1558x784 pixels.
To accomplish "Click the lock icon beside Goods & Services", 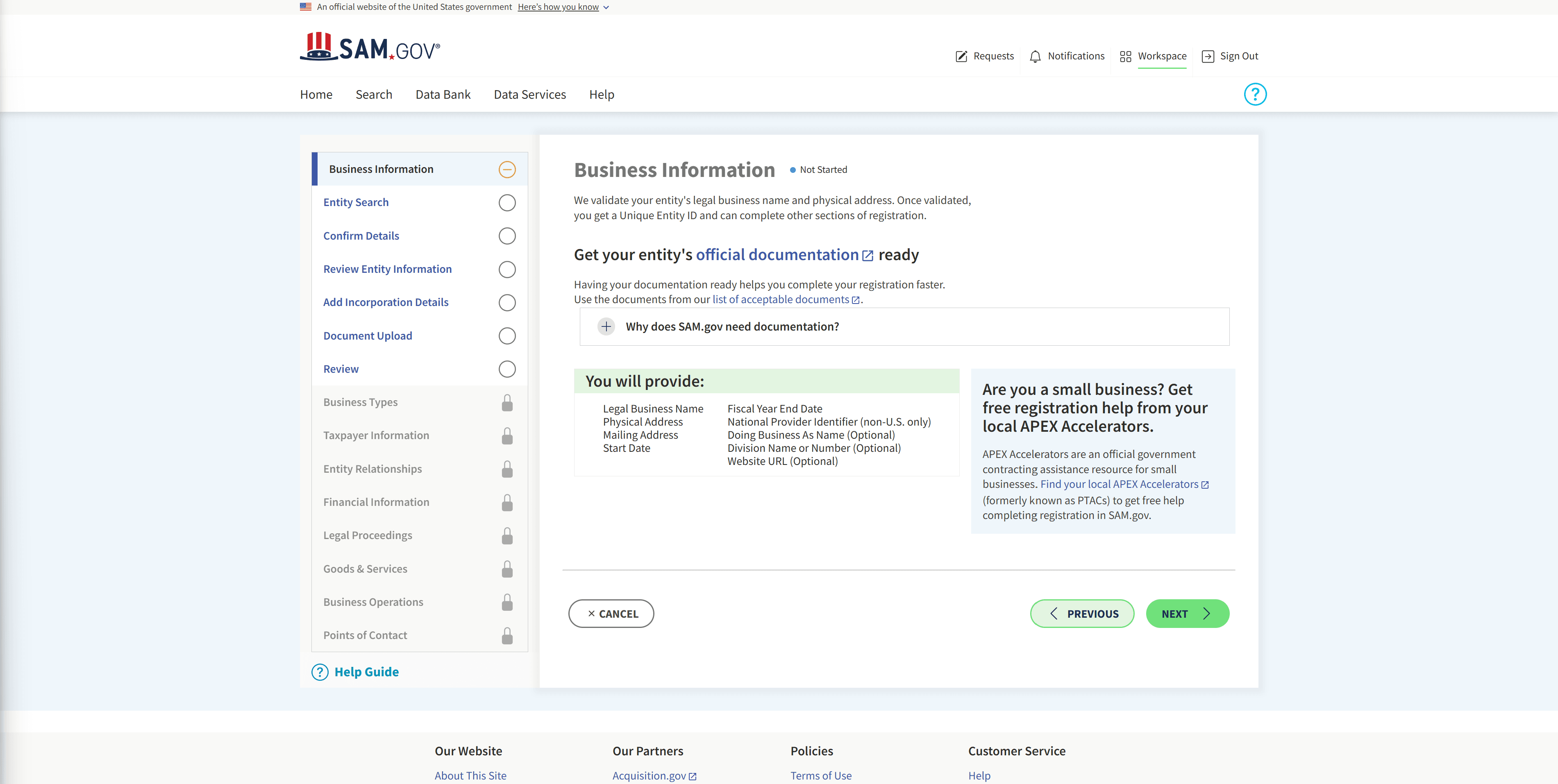I will coord(507,569).
